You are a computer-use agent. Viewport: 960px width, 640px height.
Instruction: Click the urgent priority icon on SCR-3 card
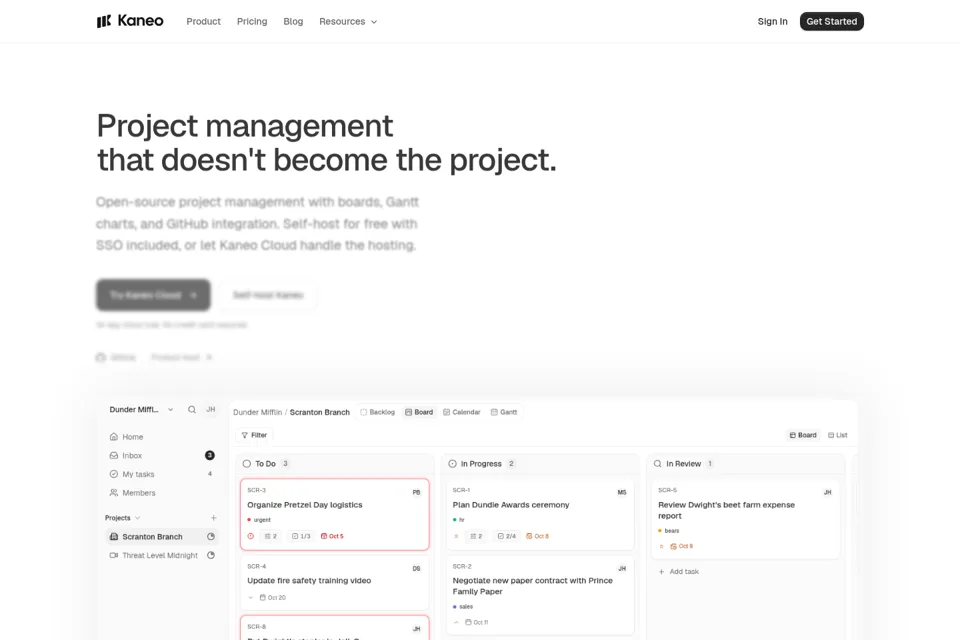(x=250, y=536)
